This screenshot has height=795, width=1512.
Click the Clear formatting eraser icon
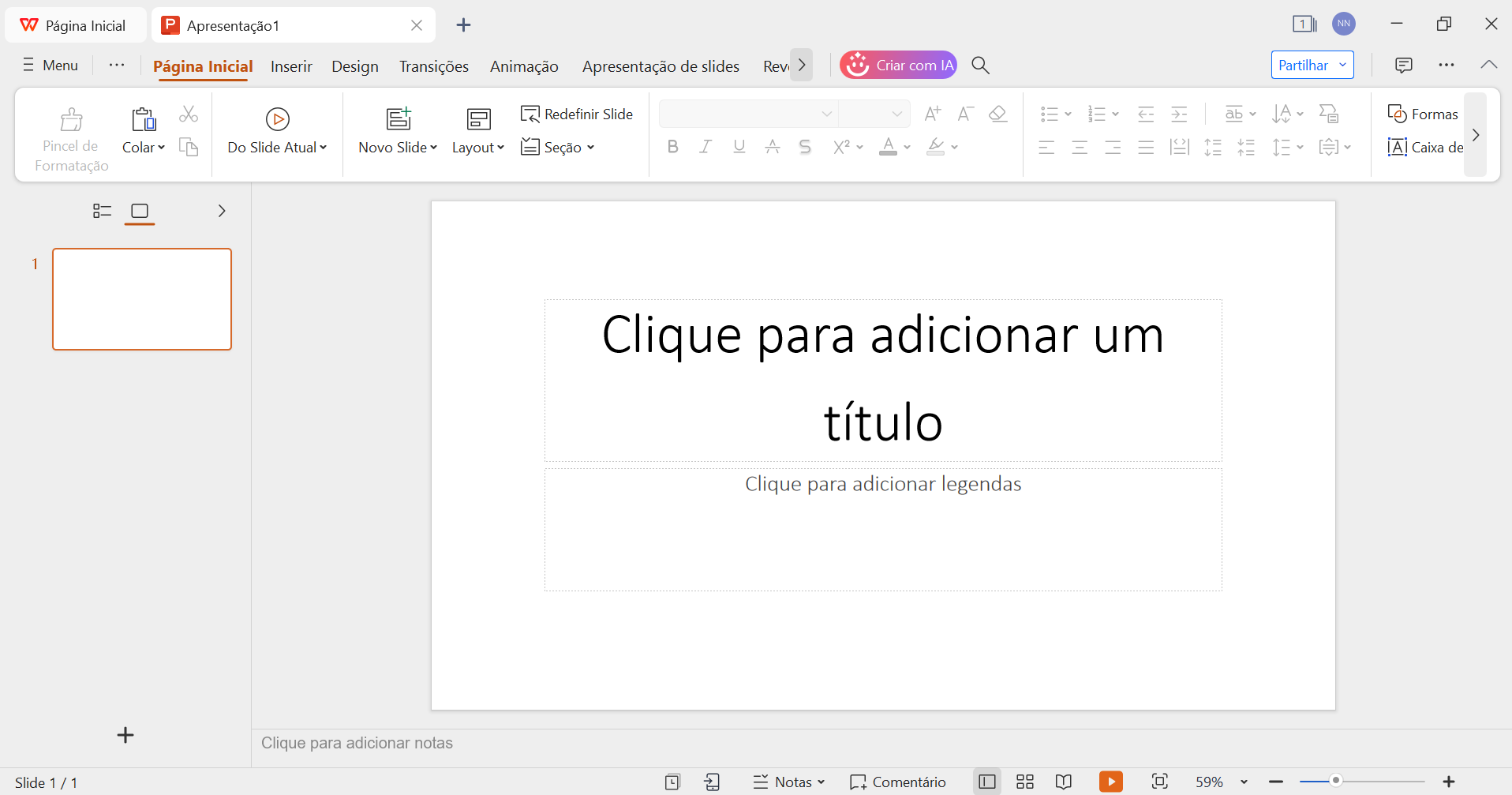click(x=997, y=114)
